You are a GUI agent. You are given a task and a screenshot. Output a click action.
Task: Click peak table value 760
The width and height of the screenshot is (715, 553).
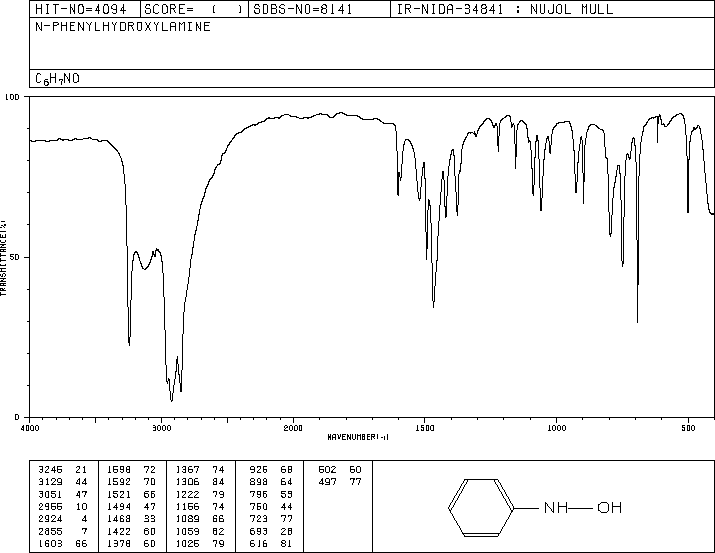tap(259, 506)
